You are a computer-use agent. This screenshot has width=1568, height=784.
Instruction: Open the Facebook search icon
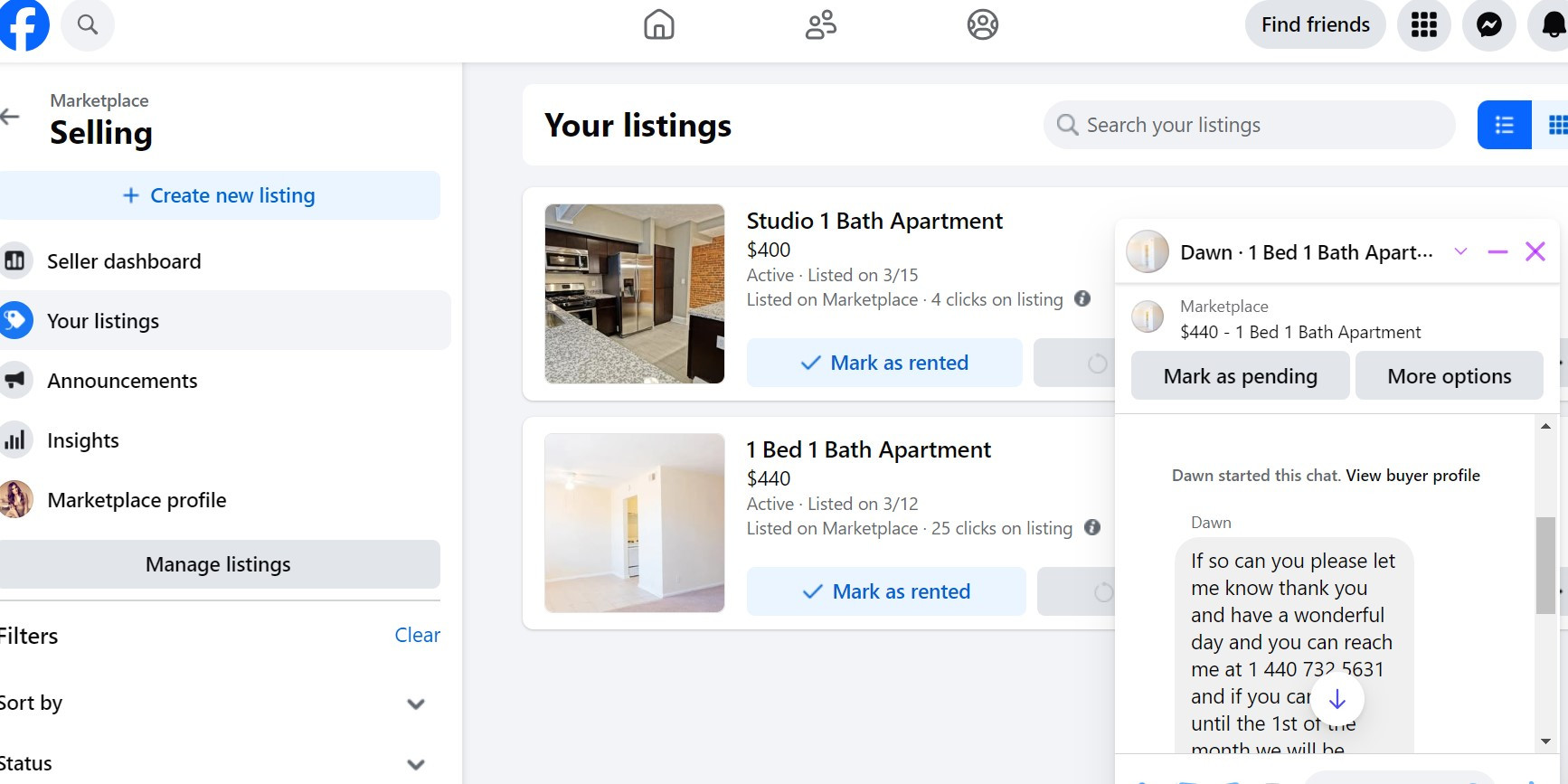[x=88, y=24]
